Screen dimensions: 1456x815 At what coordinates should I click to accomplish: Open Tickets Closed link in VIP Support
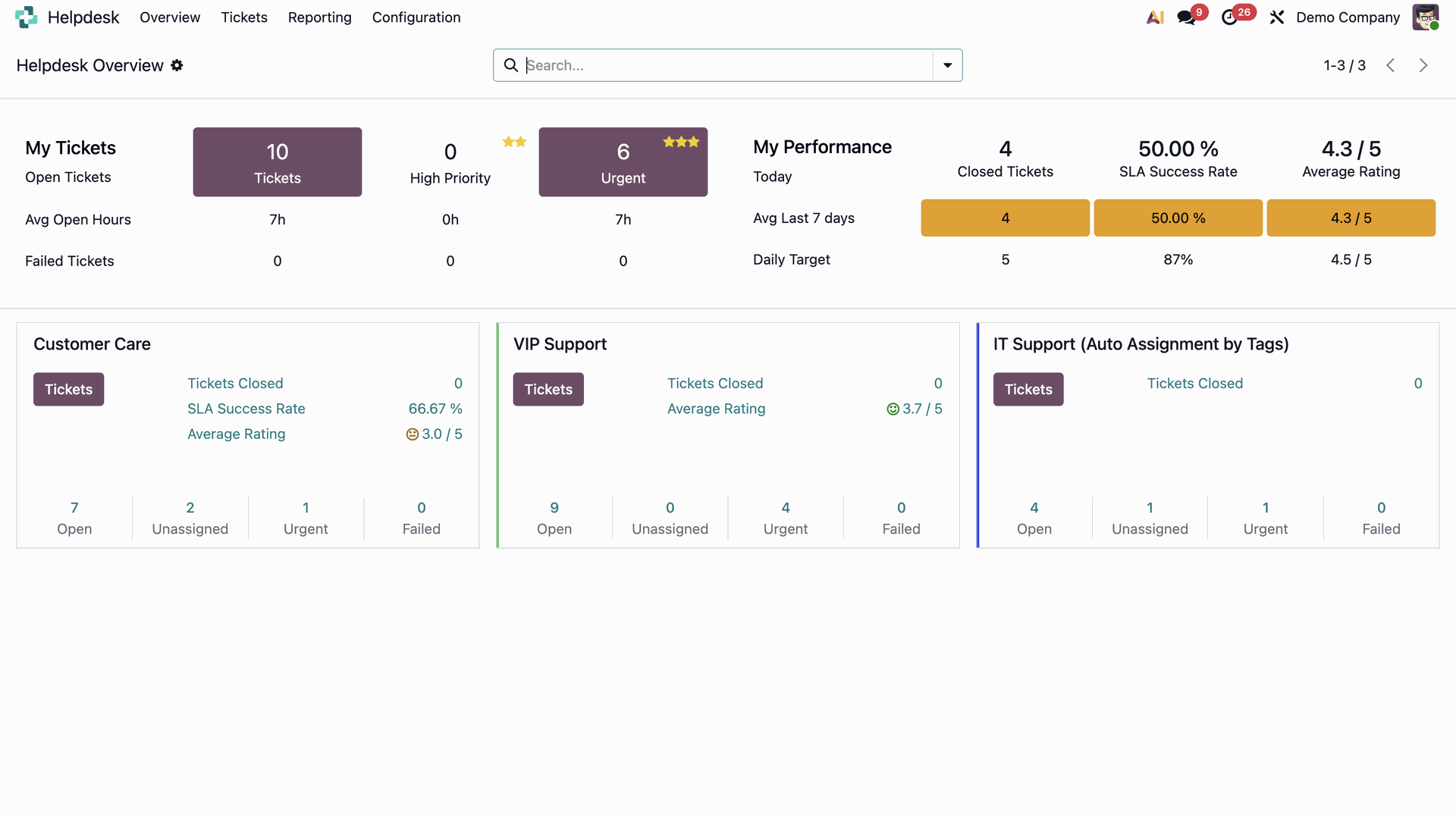click(715, 384)
